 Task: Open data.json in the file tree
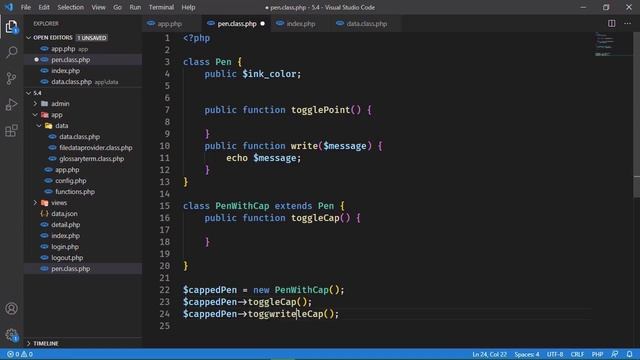[83, 213]
